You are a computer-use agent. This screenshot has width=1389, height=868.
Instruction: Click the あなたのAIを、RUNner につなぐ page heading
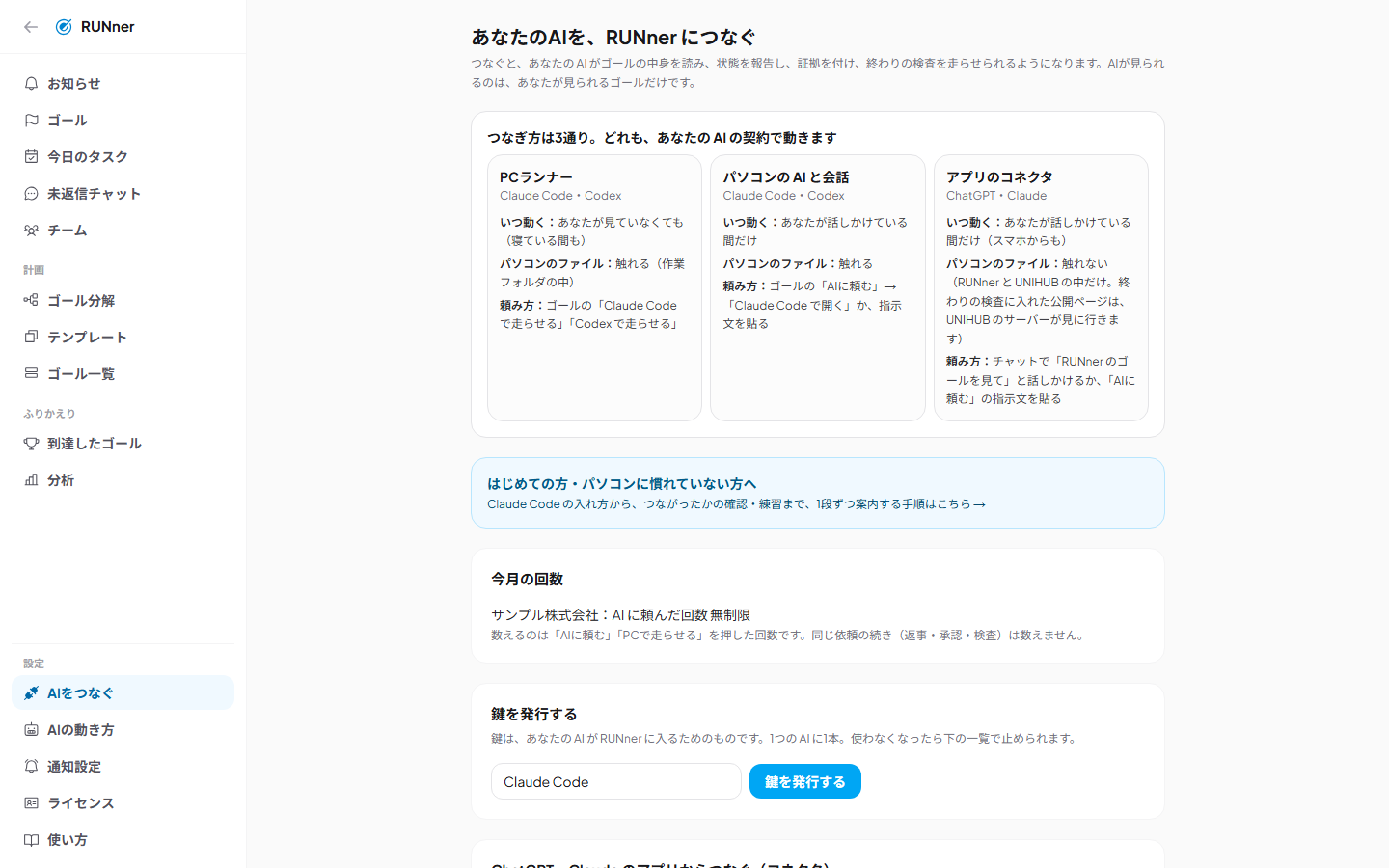pos(613,38)
